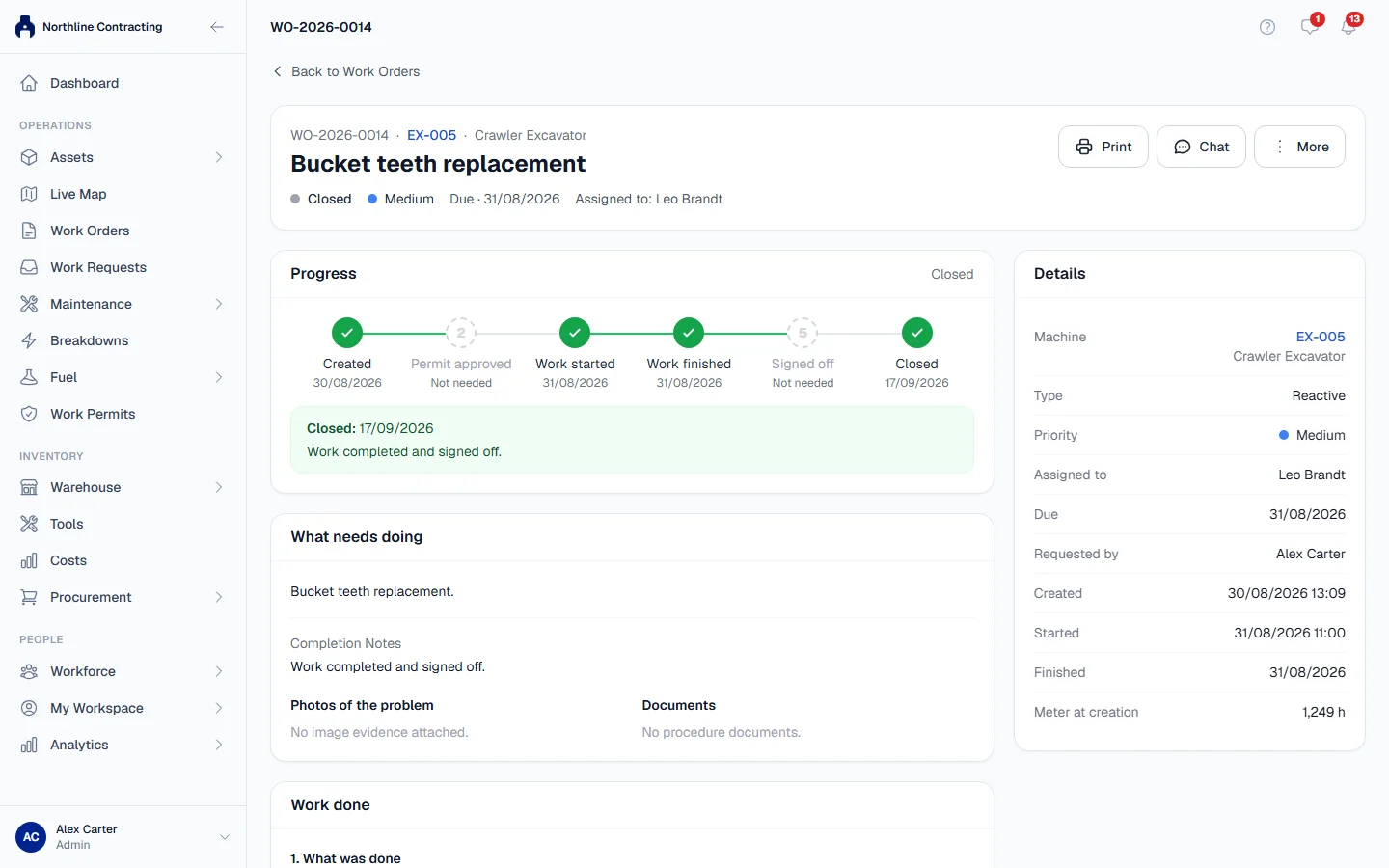Viewport: 1389px width, 868px height.
Task: Open the Costs chart icon
Action: click(29, 560)
